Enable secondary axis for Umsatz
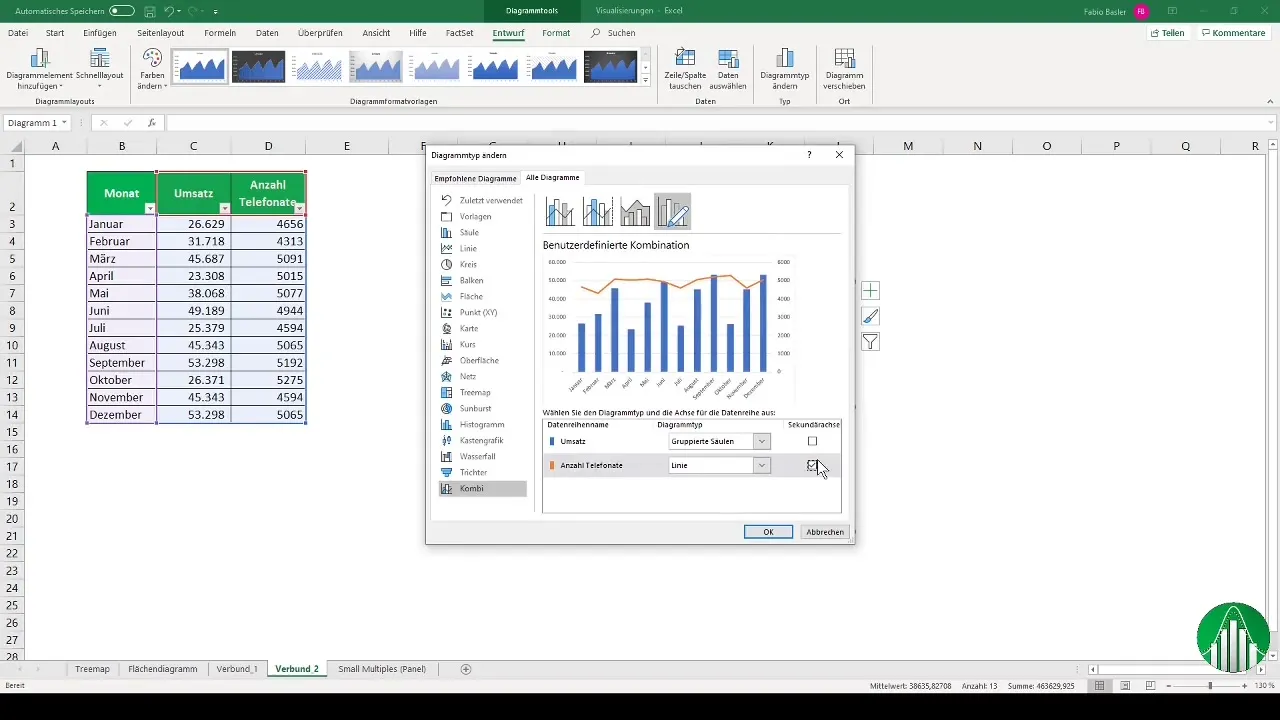This screenshot has width=1280, height=720. click(812, 441)
